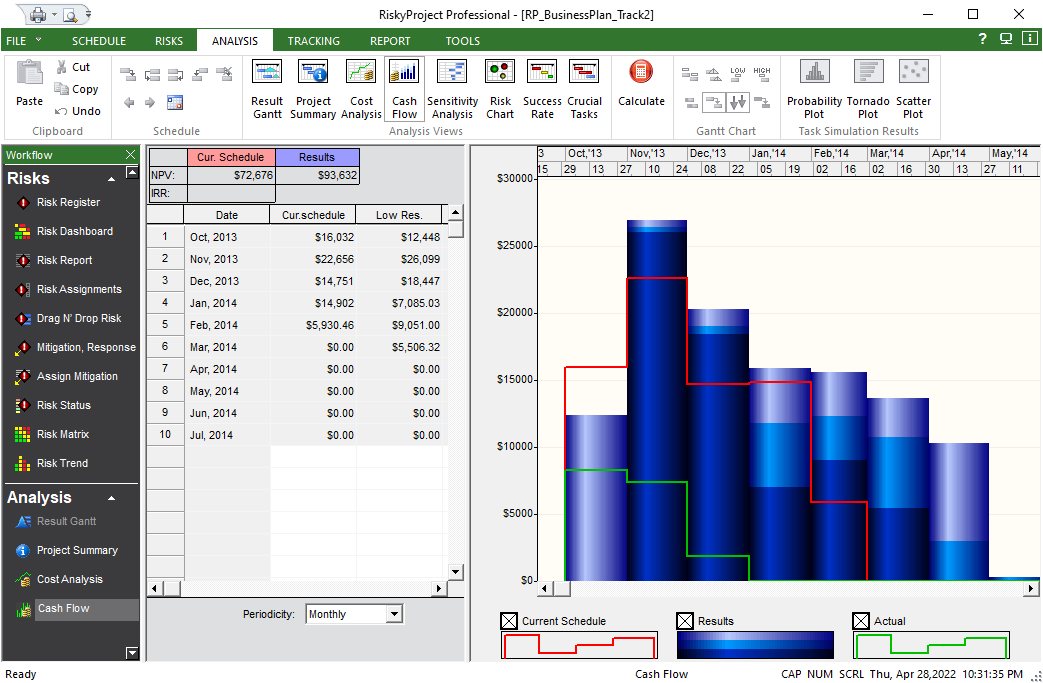Select the Nov, 2013 date cell
The image size is (1043, 683).
(x=227, y=259)
